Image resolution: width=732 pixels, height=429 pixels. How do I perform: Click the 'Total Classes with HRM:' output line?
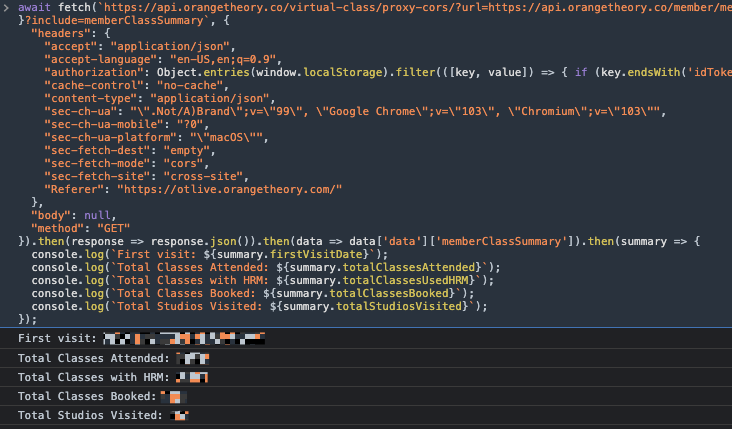point(366,377)
